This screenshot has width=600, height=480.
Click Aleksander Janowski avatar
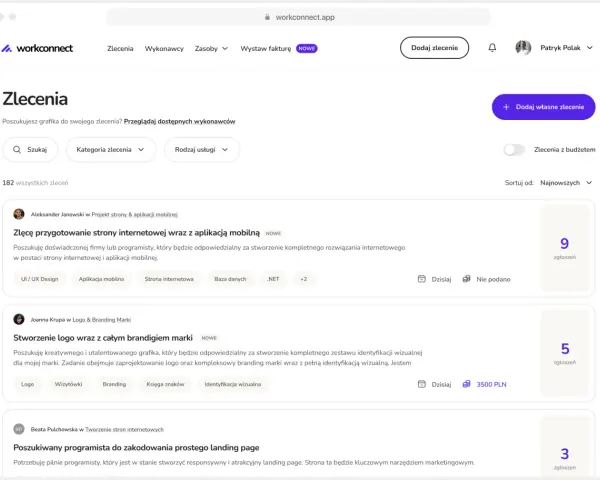click(19, 214)
